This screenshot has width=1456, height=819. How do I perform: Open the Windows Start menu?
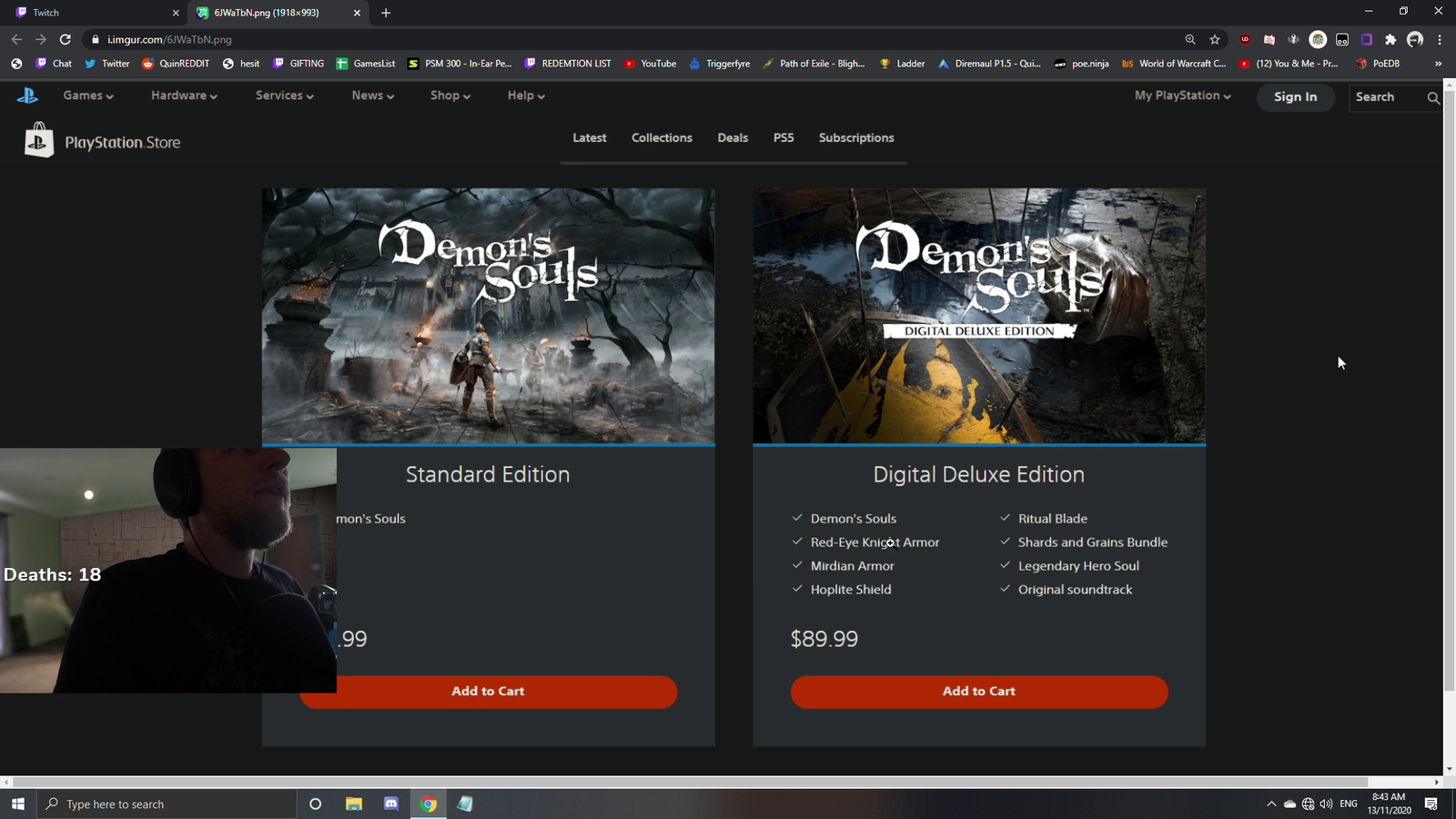coord(18,804)
